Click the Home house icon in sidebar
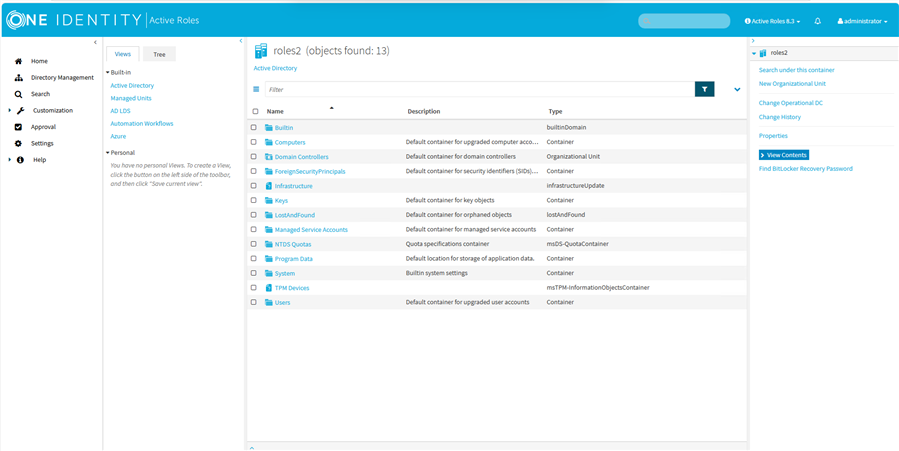The image size is (899, 451). pos(18,61)
